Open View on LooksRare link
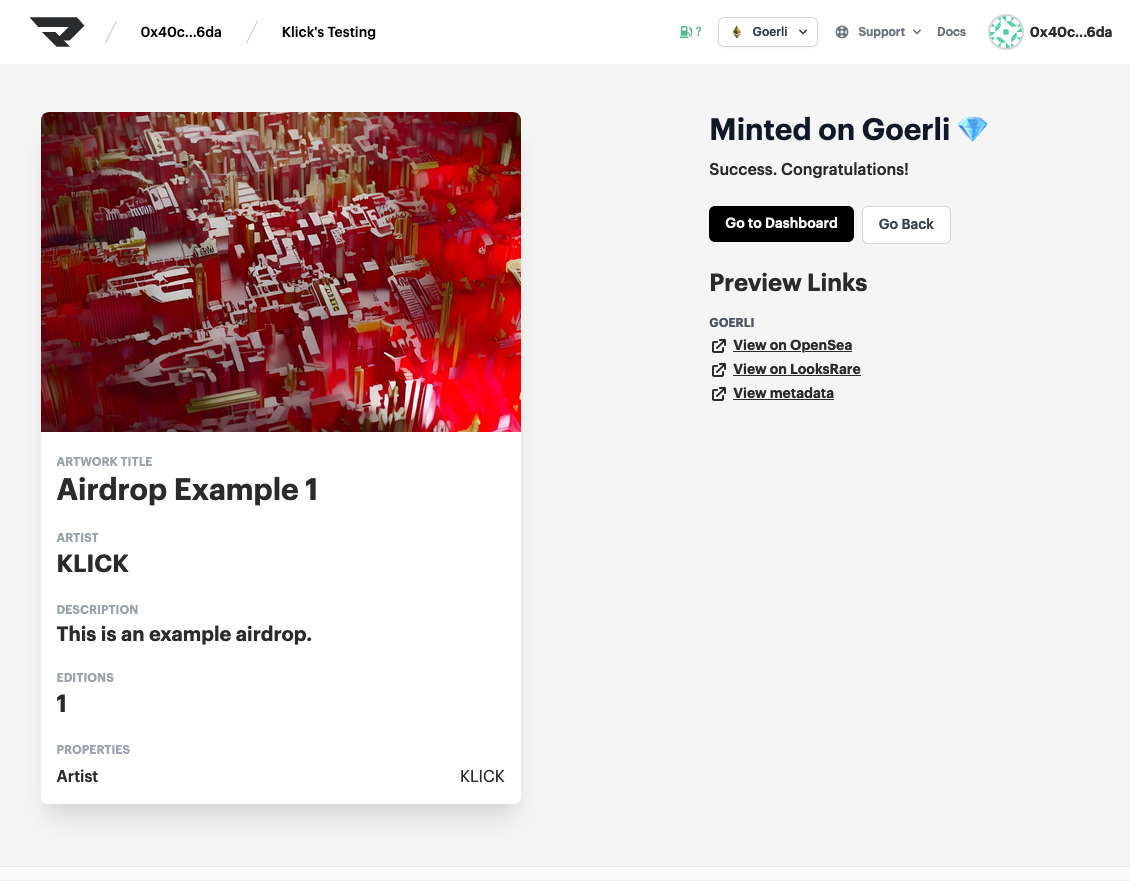This screenshot has height=881, width=1130. click(796, 369)
